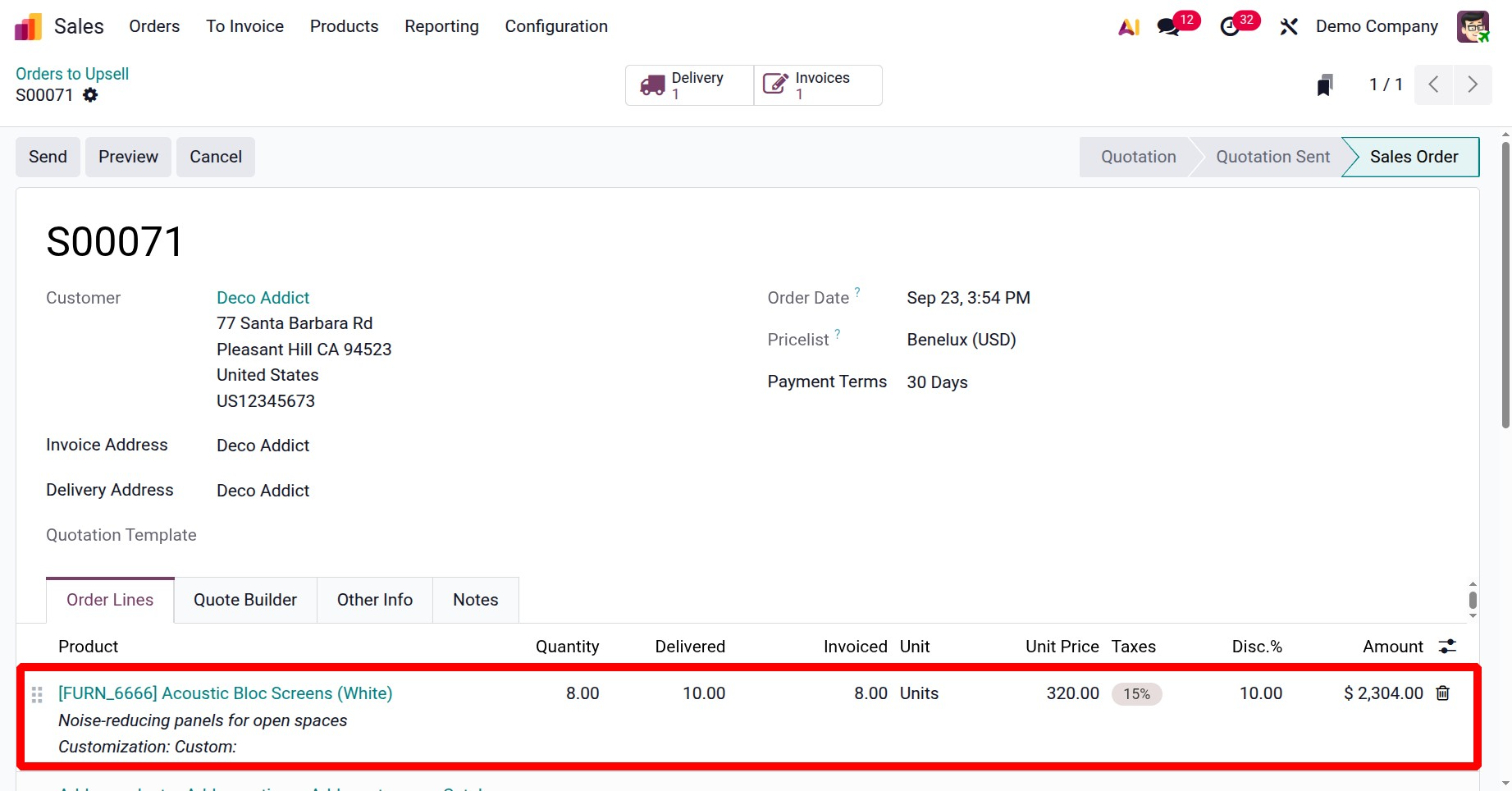This screenshot has height=791, width=1512.
Task: Click the Units cell in the order line
Action: pos(919,693)
